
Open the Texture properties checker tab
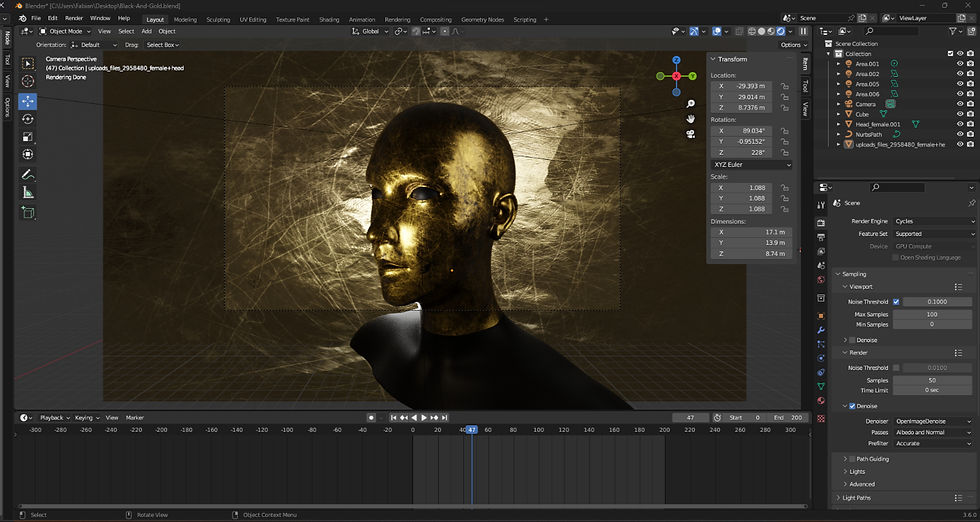tap(821, 418)
